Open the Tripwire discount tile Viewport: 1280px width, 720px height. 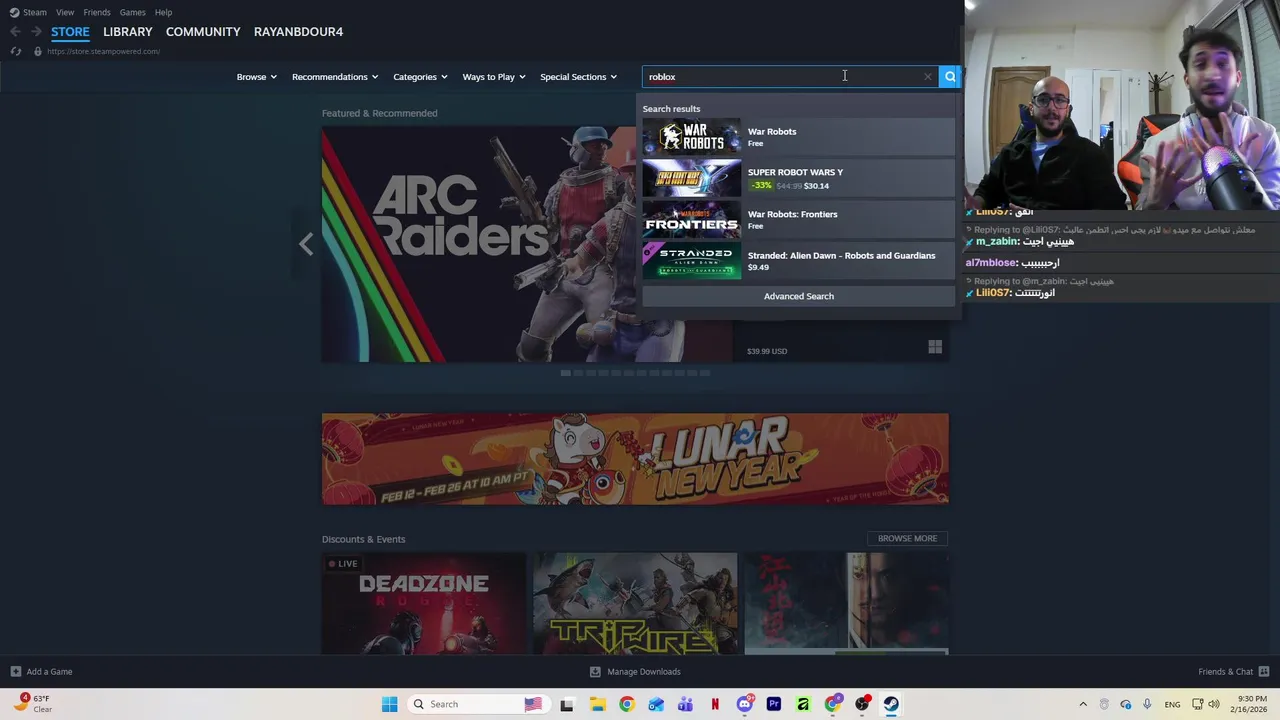(635, 604)
